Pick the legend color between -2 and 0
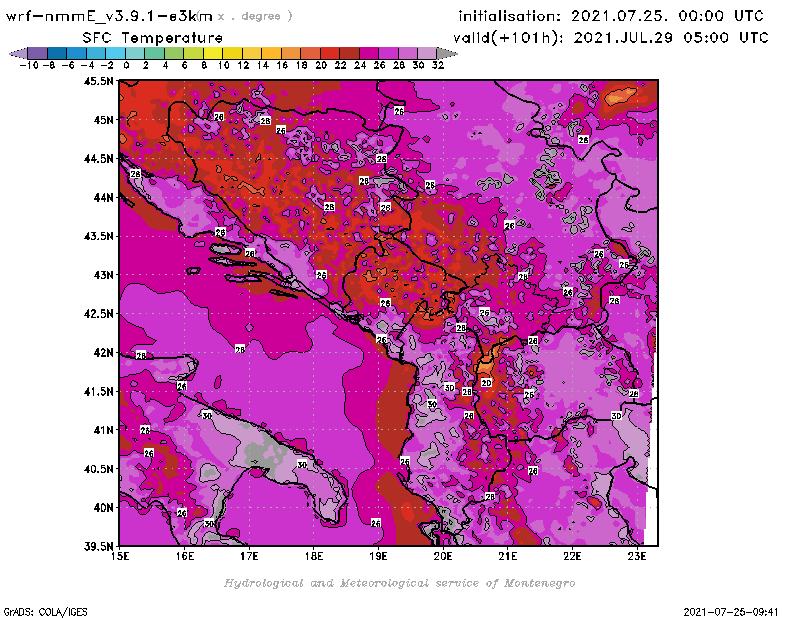This screenshot has width=800, height=618. pyautogui.click(x=115, y=53)
